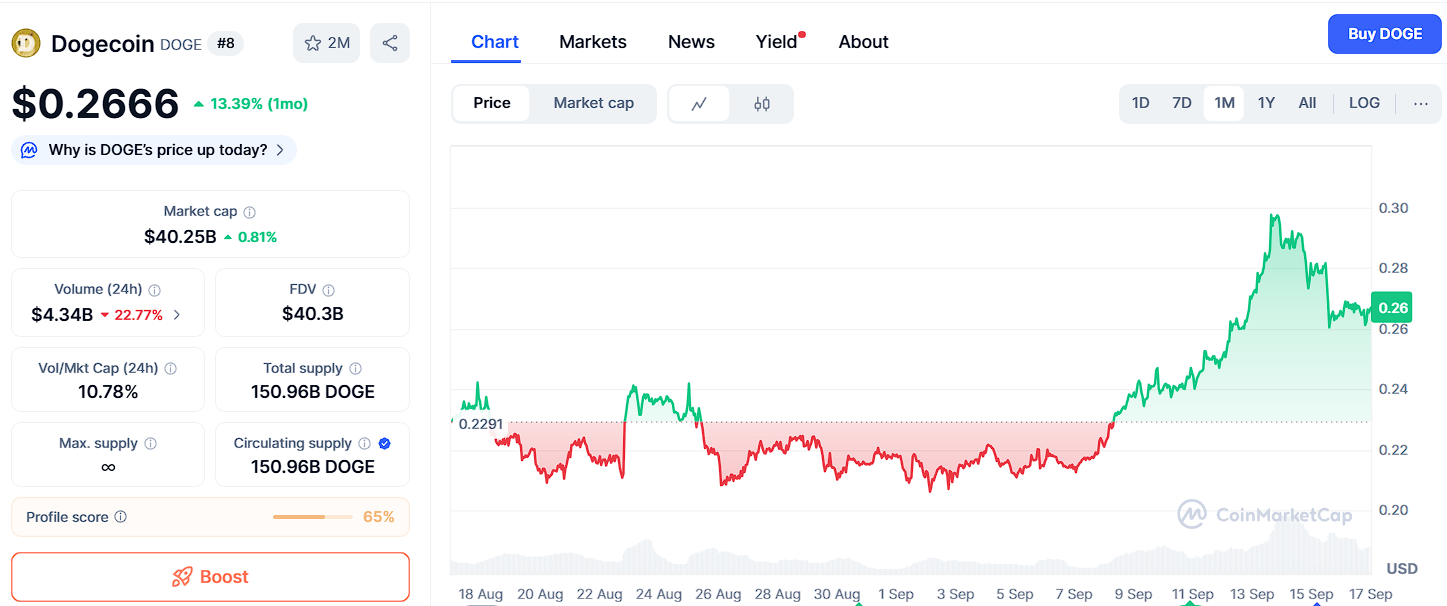Open the share icon button
Image resolution: width=1447 pixels, height=606 pixels.
click(390, 43)
